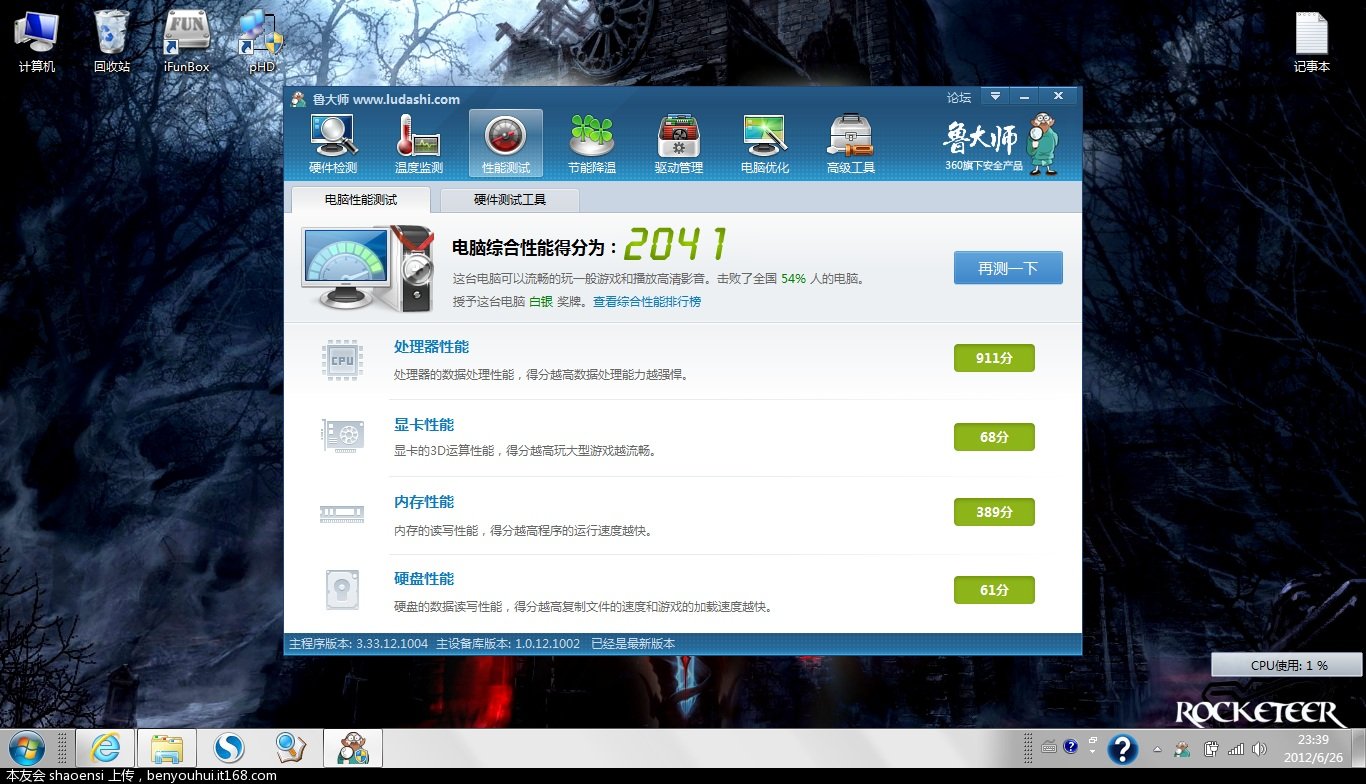Open the volume speaker tray icon
Viewport: 1366px width, 784px height.
click(1259, 748)
